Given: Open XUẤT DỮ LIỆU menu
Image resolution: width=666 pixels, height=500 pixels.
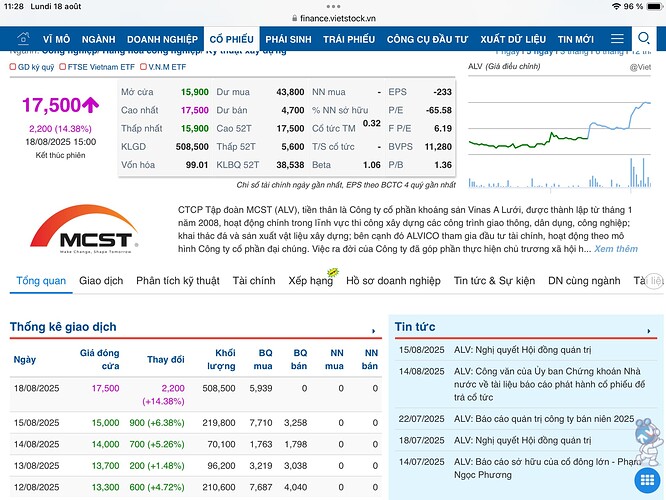Looking at the screenshot, I should coord(513,40).
